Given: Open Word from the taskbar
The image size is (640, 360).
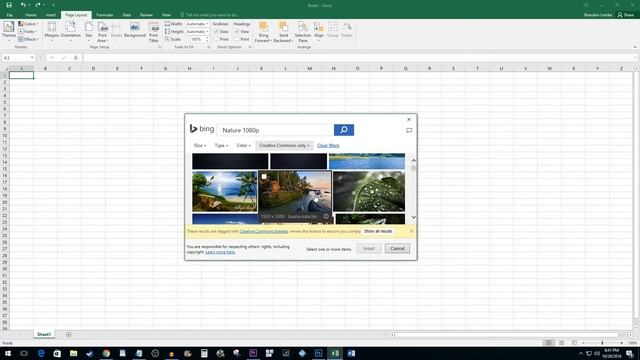Looking at the screenshot, I should point(351,353).
